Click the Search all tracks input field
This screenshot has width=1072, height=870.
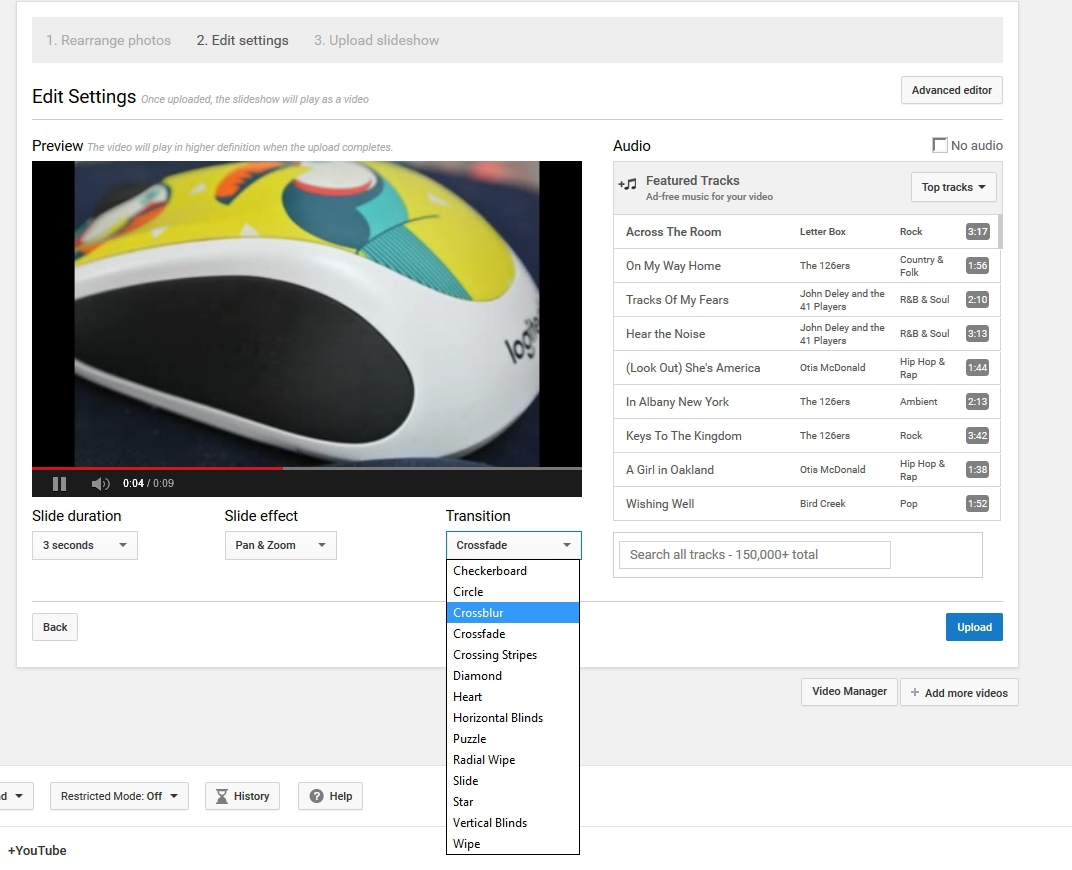754,555
